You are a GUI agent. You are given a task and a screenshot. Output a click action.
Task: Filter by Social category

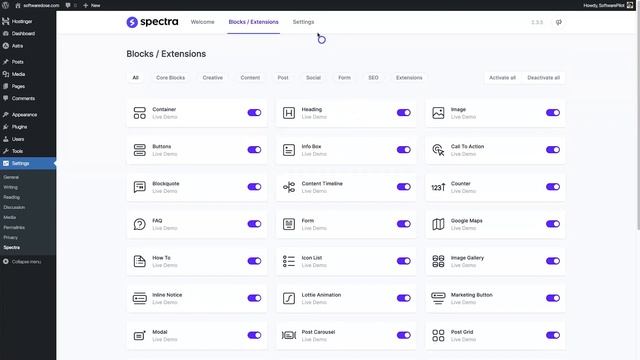coord(313,78)
